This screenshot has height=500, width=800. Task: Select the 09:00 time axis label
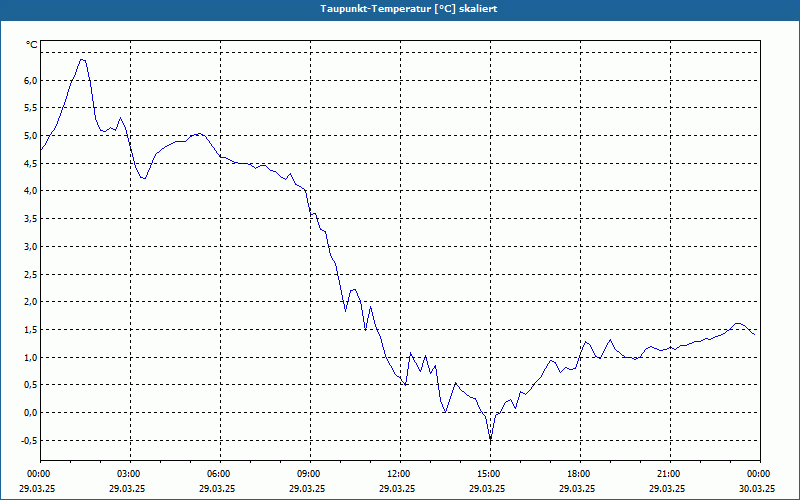(310, 474)
